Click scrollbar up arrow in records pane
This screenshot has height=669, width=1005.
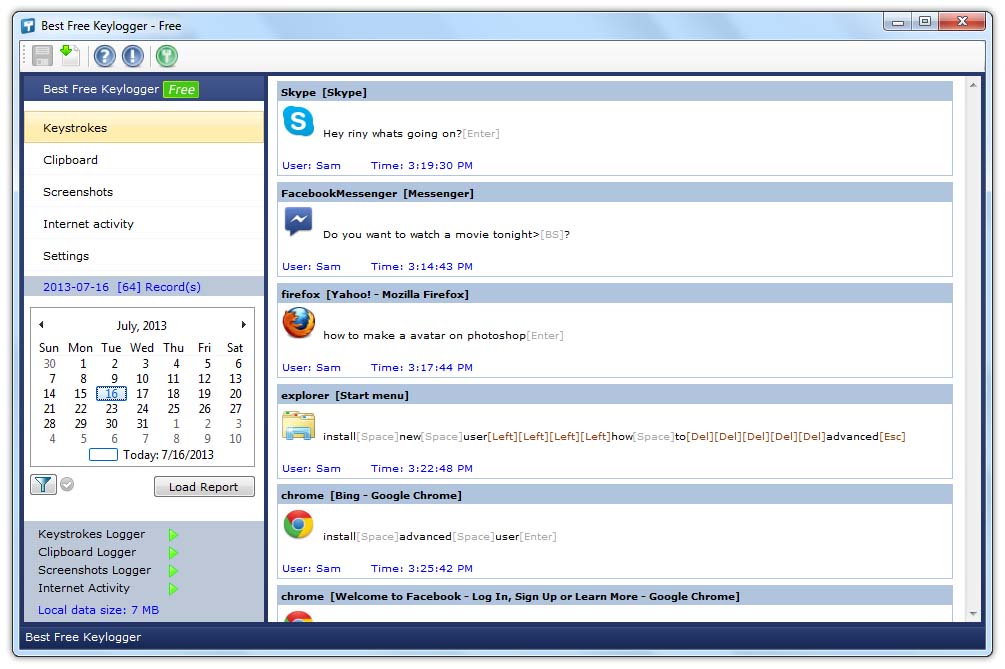click(973, 85)
